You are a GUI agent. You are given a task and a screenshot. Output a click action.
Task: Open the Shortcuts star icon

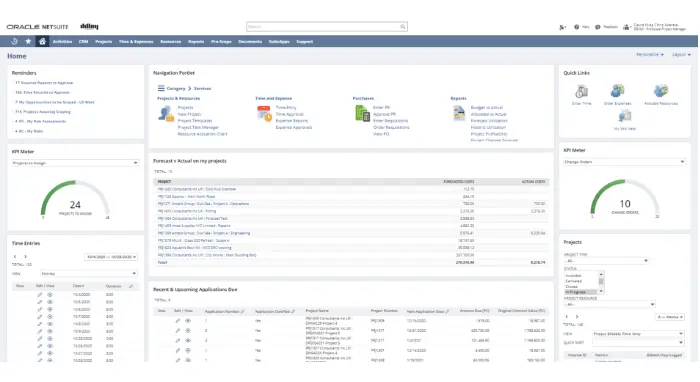click(28, 42)
